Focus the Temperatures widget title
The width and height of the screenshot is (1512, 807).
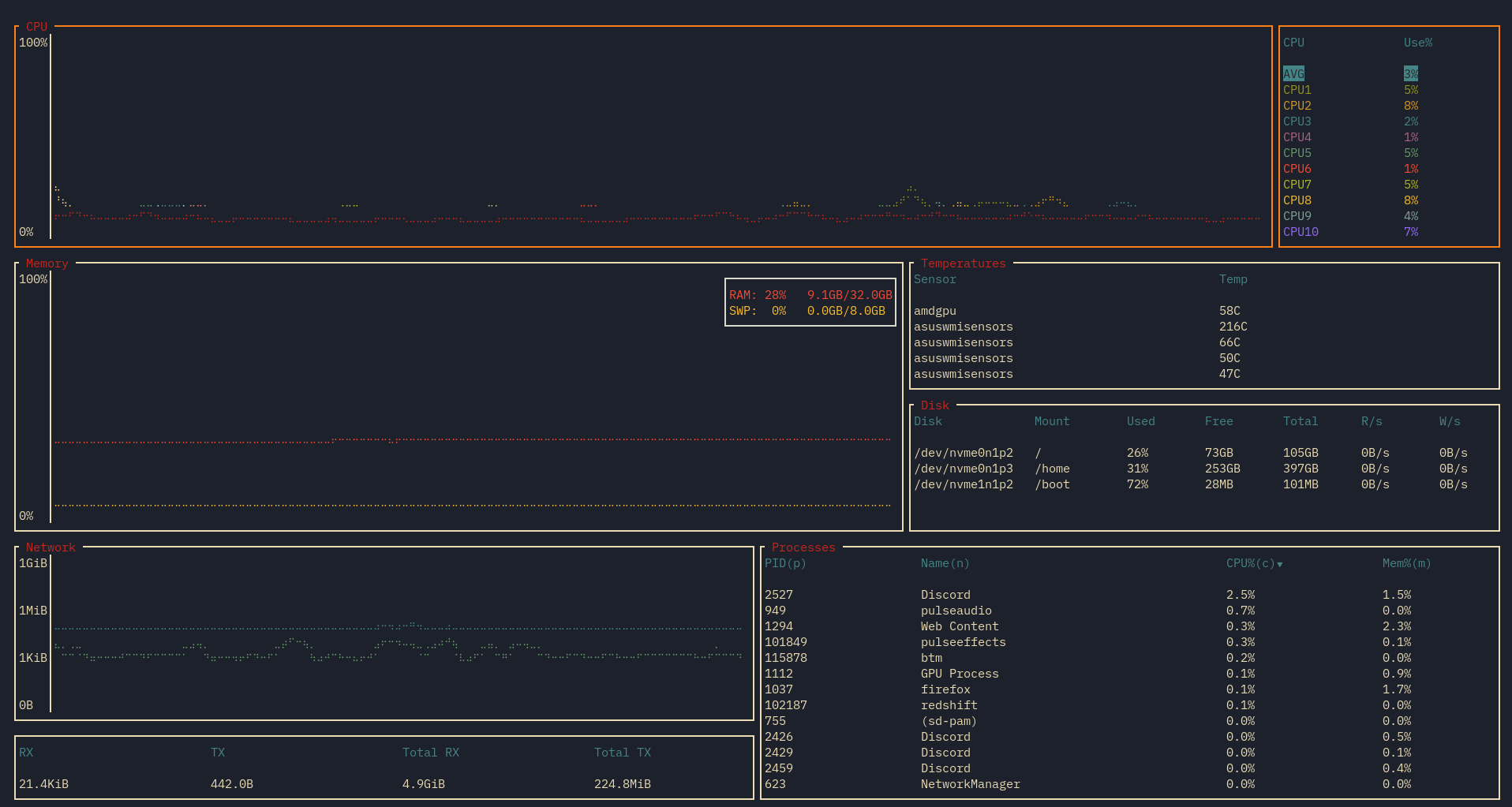pyautogui.click(x=963, y=263)
